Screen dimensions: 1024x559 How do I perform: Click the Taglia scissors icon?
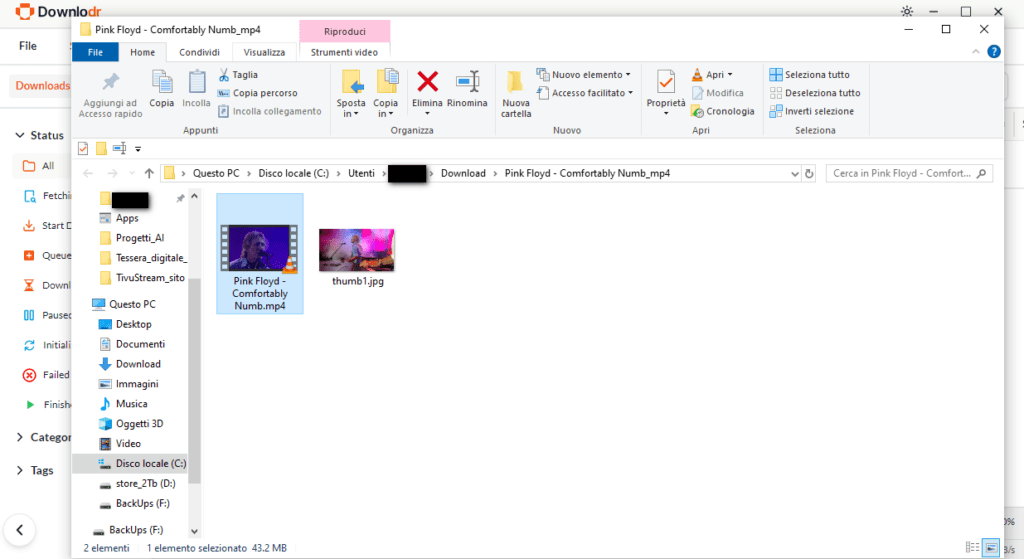coord(224,75)
